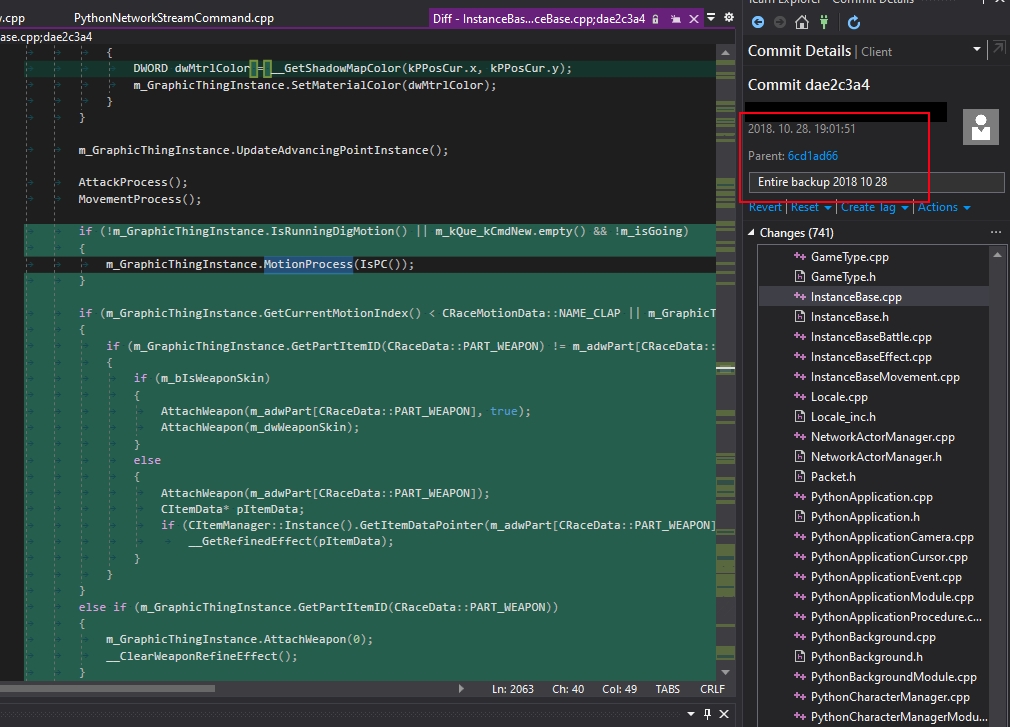Click the Packet.h header file icon
Screen dimensions: 1010x727
[x=800, y=477]
